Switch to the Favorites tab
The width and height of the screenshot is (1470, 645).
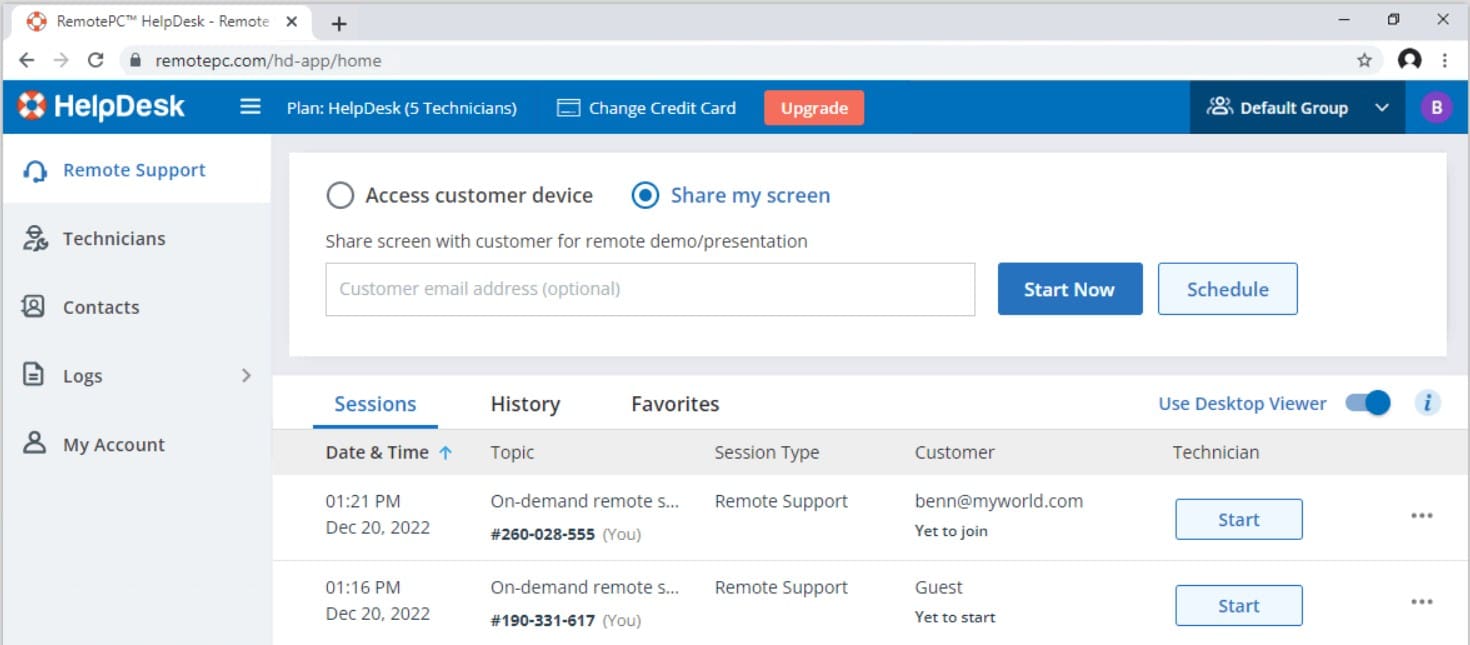[x=674, y=403]
